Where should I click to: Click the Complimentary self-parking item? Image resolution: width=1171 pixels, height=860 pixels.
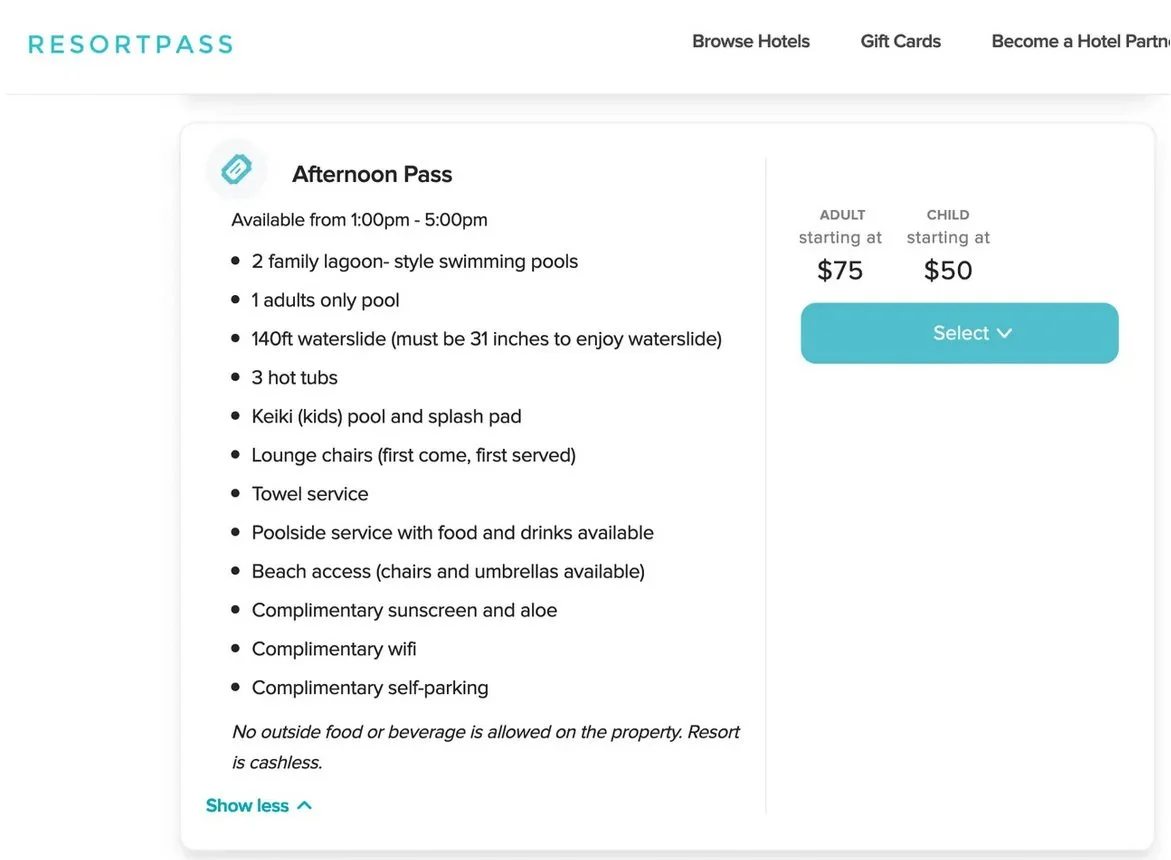pos(370,688)
